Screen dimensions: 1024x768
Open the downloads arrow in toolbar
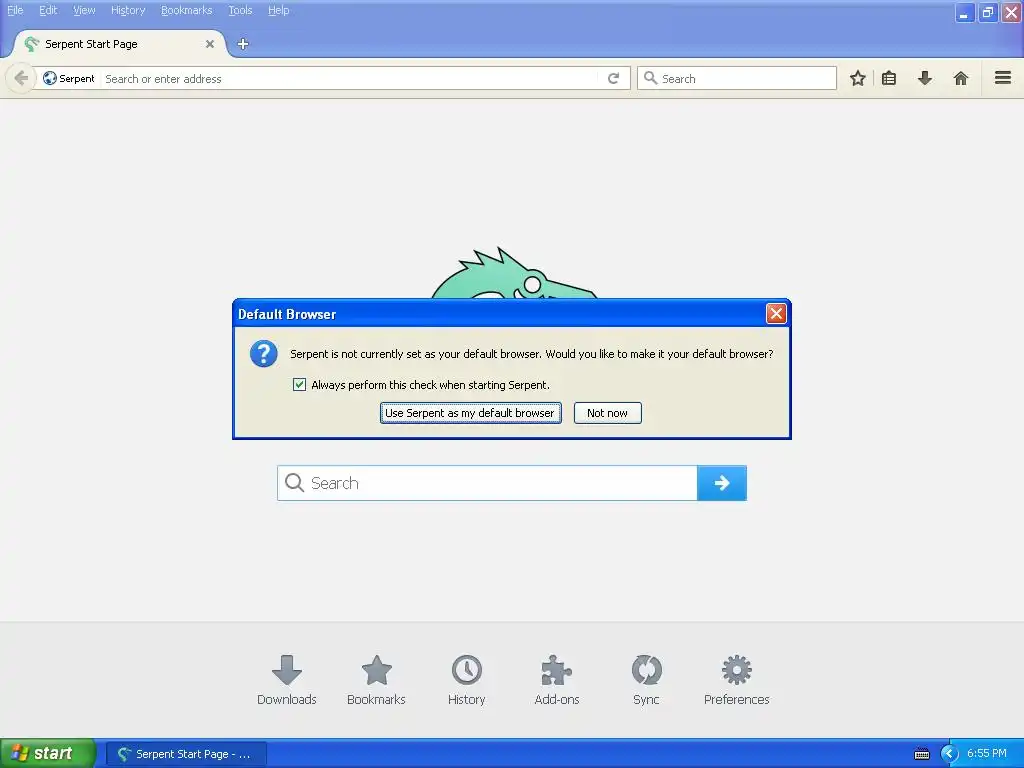925,78
